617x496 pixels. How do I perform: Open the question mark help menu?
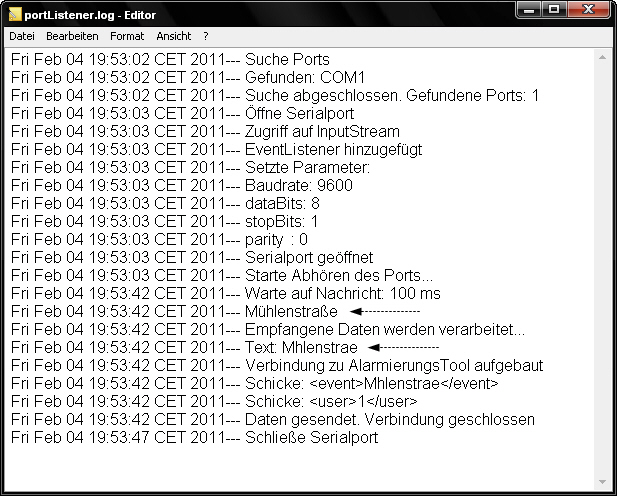pos(206,36)
